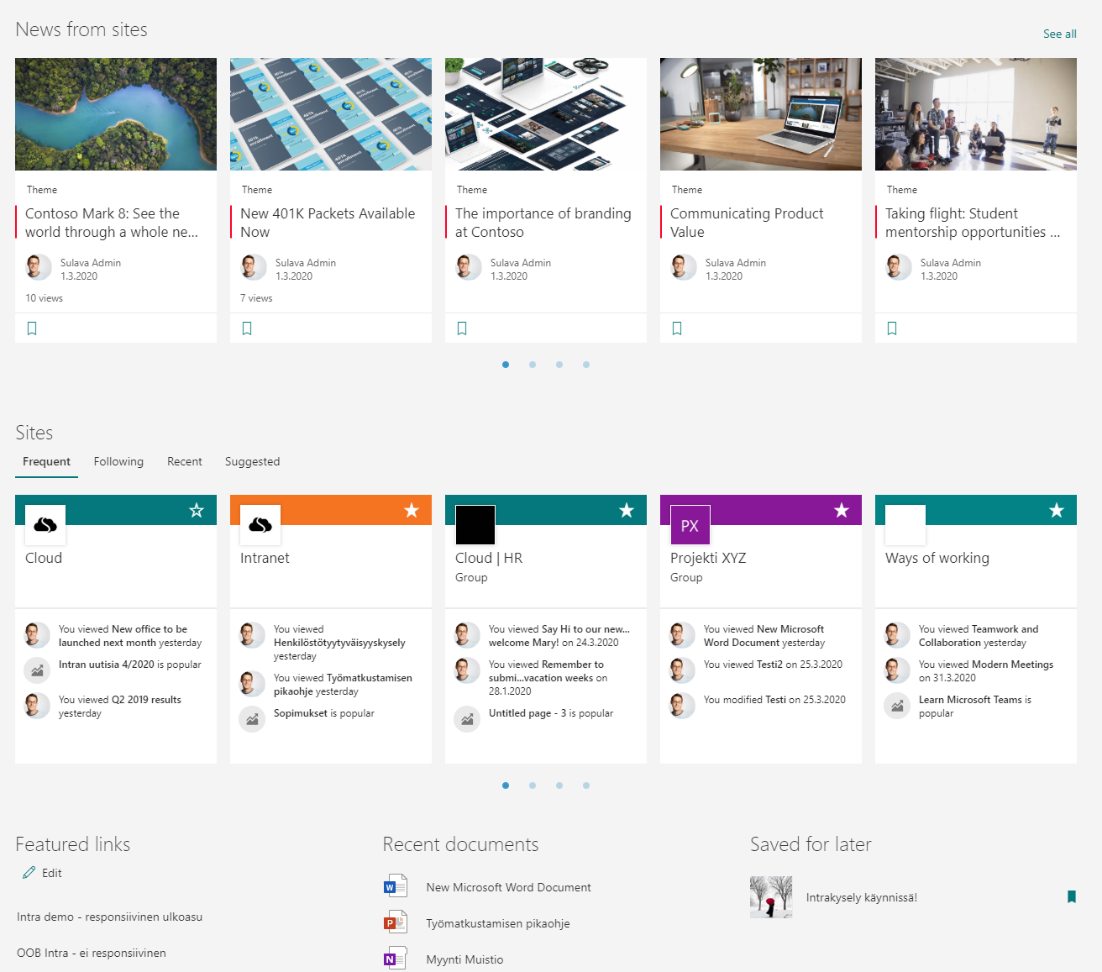Unfollow the Intranet site using its star

[412, 510]
